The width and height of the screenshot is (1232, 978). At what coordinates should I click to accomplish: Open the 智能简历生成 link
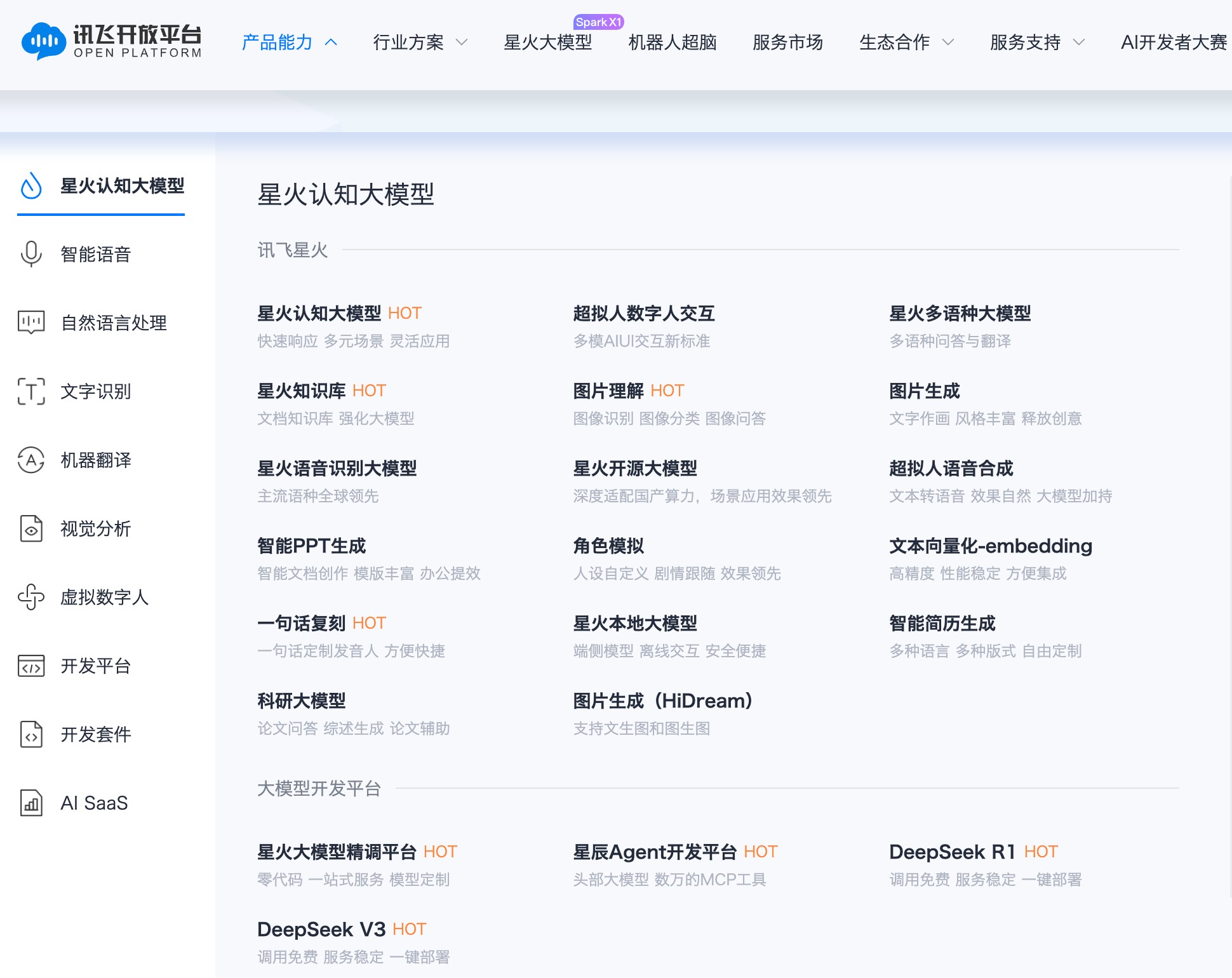(x=942, y=623)
